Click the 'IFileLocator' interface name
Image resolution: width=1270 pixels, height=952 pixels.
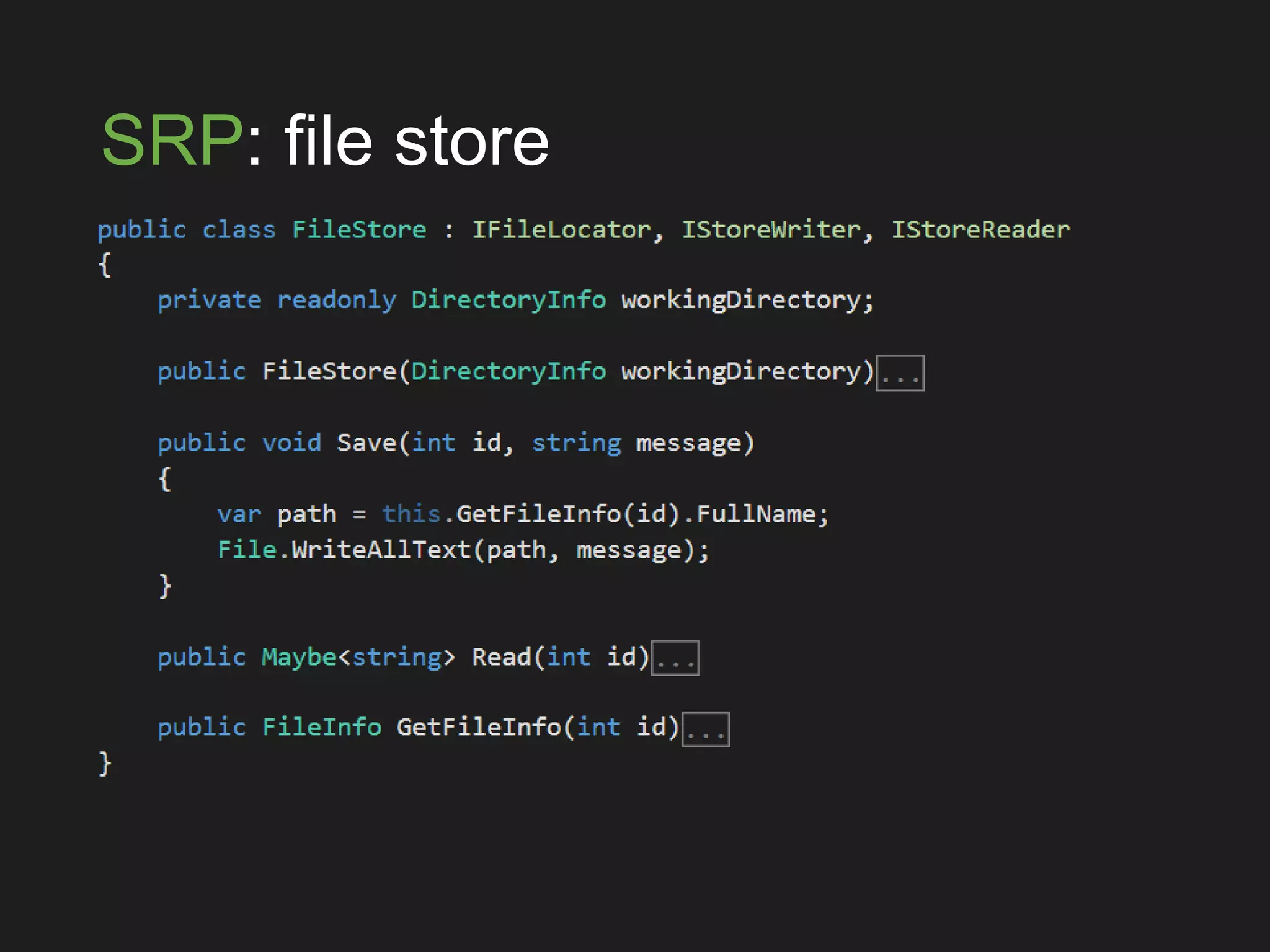point(562,230)
